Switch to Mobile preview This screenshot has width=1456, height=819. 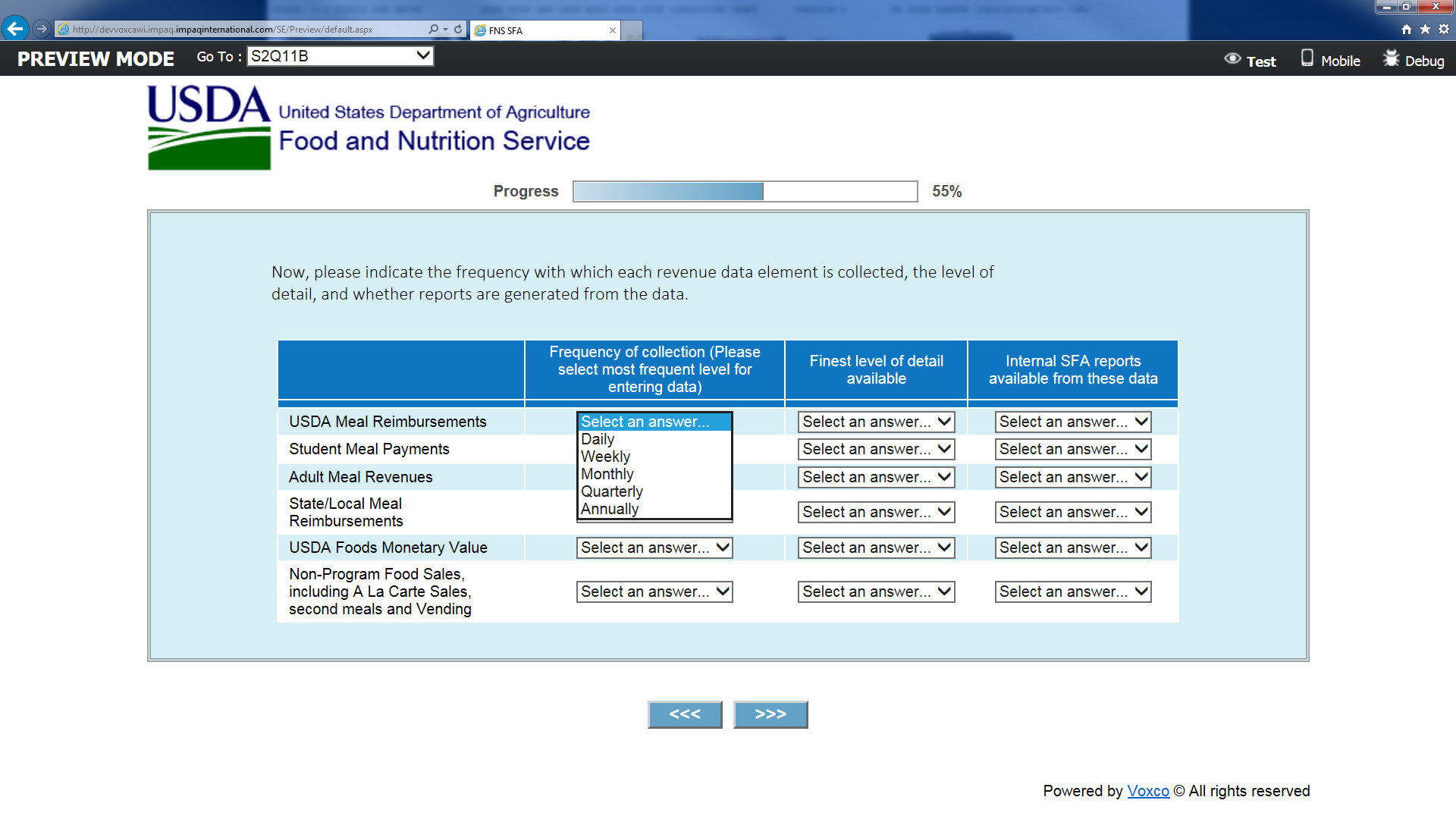tap(1331, 61)
